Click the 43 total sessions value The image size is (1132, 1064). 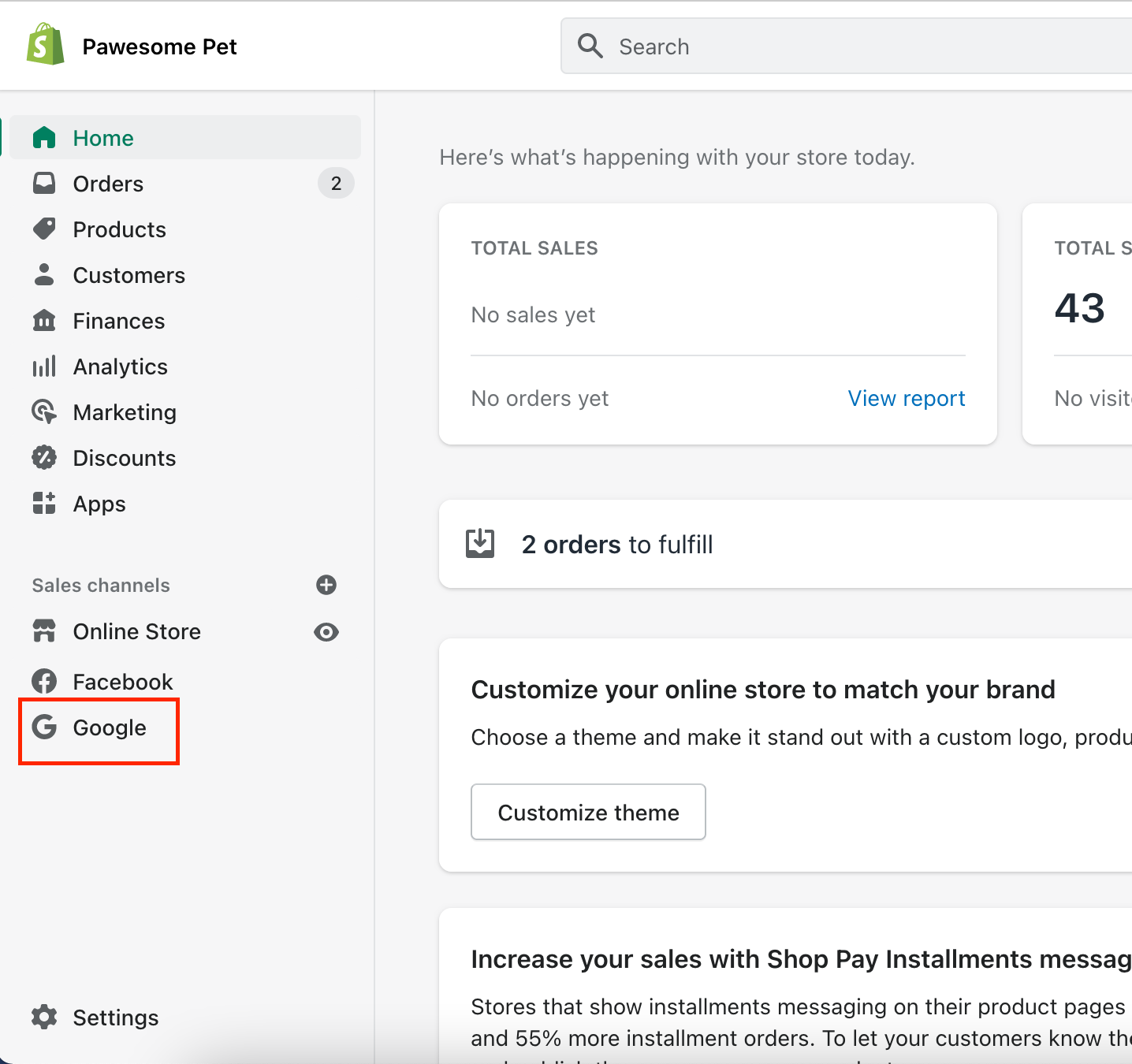(x=1080, y=307)
